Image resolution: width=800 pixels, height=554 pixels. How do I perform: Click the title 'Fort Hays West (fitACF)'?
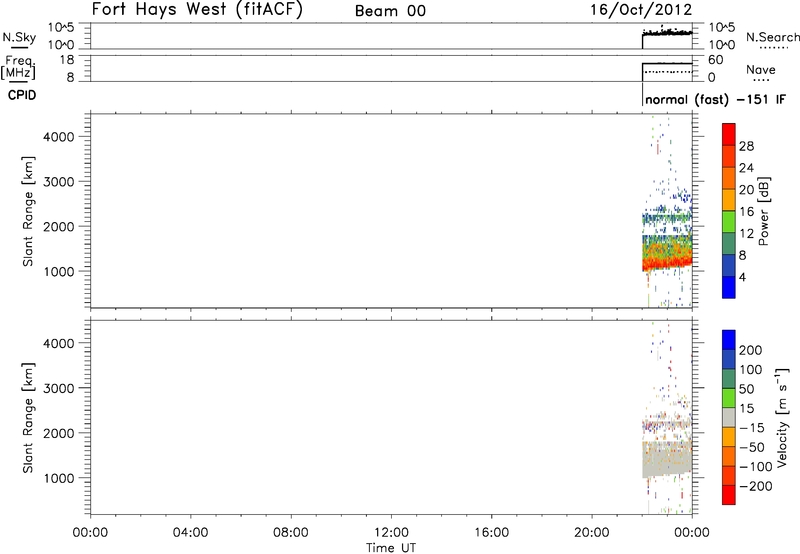pyautogui.click(x=197, y=9)
